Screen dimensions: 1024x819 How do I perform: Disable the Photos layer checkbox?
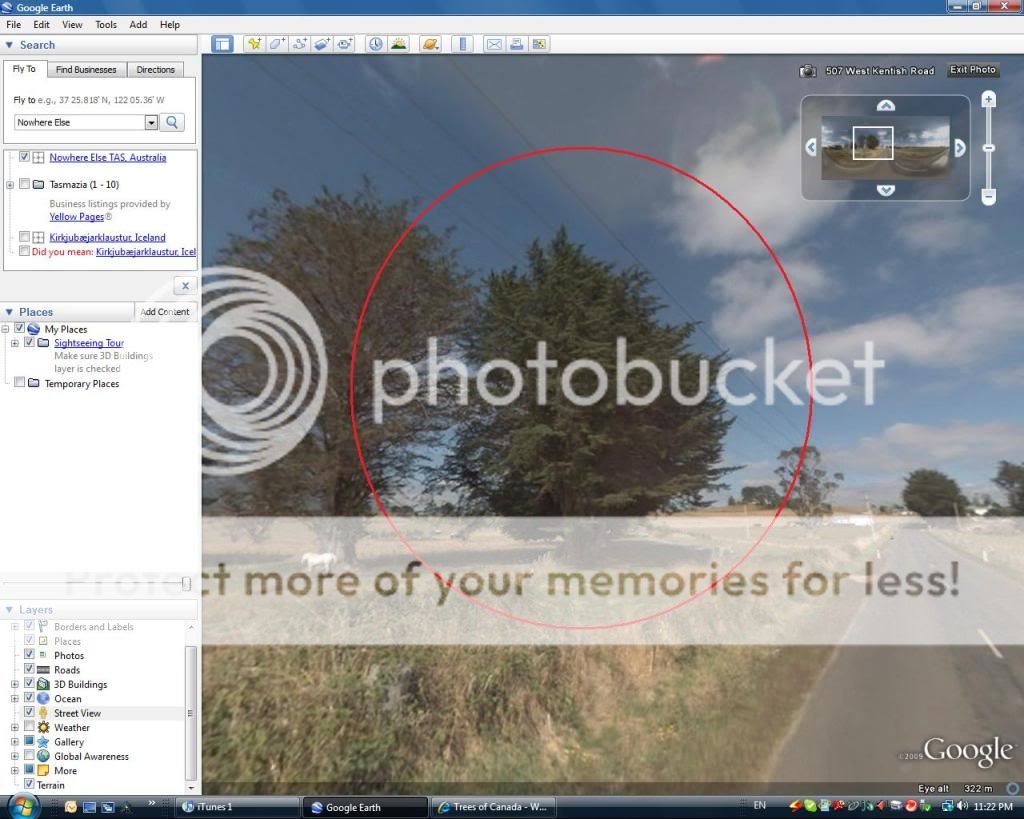coord(29,654)
